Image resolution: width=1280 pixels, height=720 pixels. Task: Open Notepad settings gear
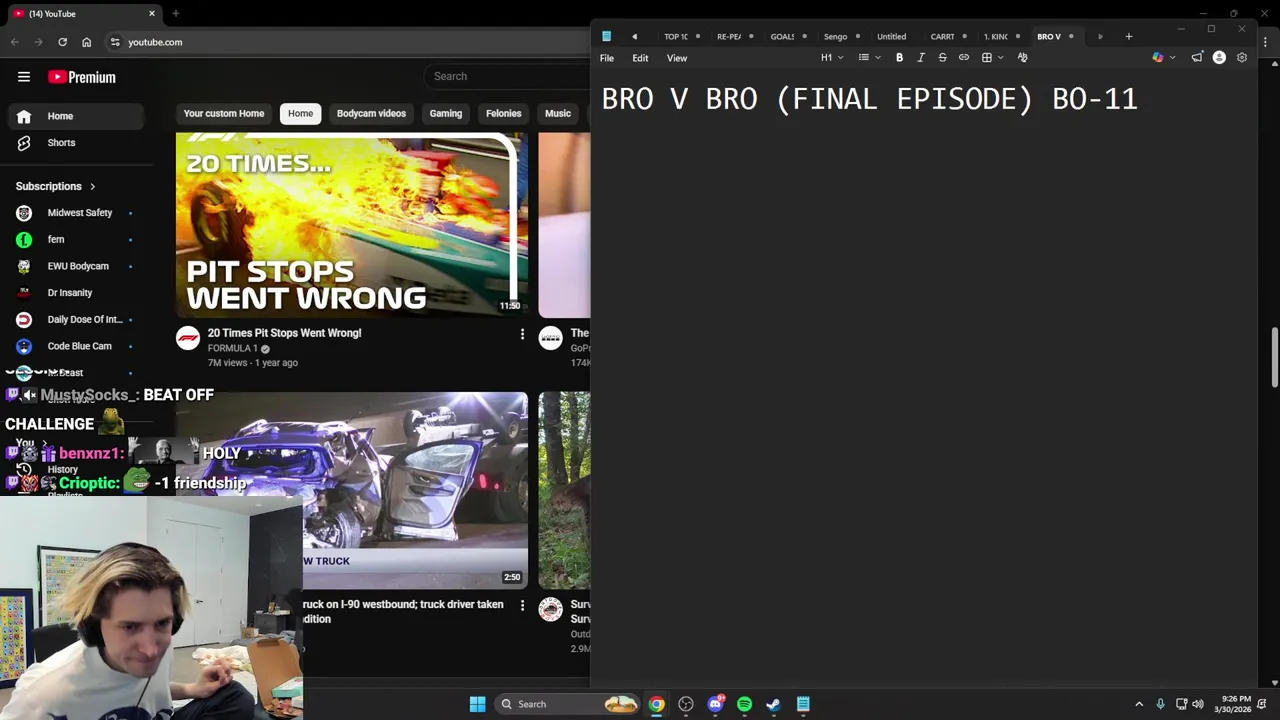click(x=1242, y=58)
